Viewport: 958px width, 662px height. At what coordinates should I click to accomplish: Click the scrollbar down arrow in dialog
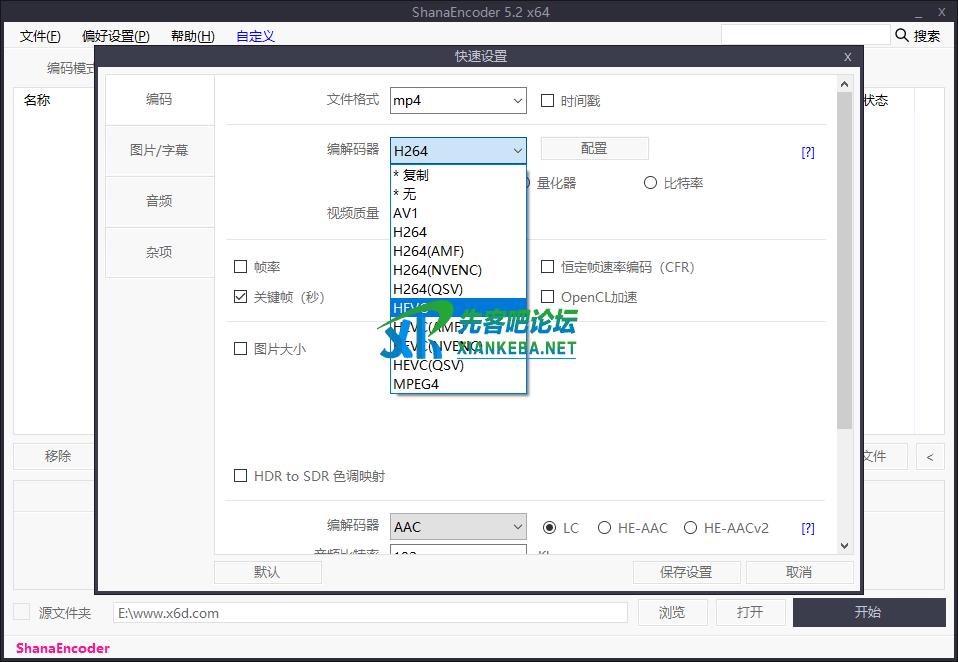(x=844, y=545)
